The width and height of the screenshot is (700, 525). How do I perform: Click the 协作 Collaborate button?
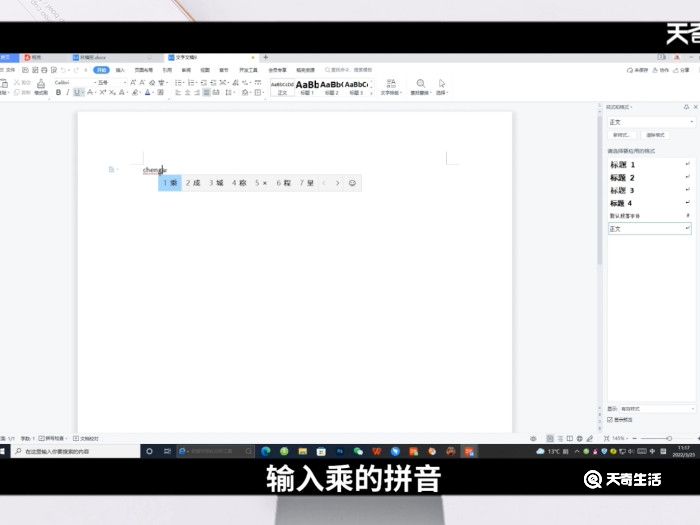pyautogui.click(x=661, y=70)
